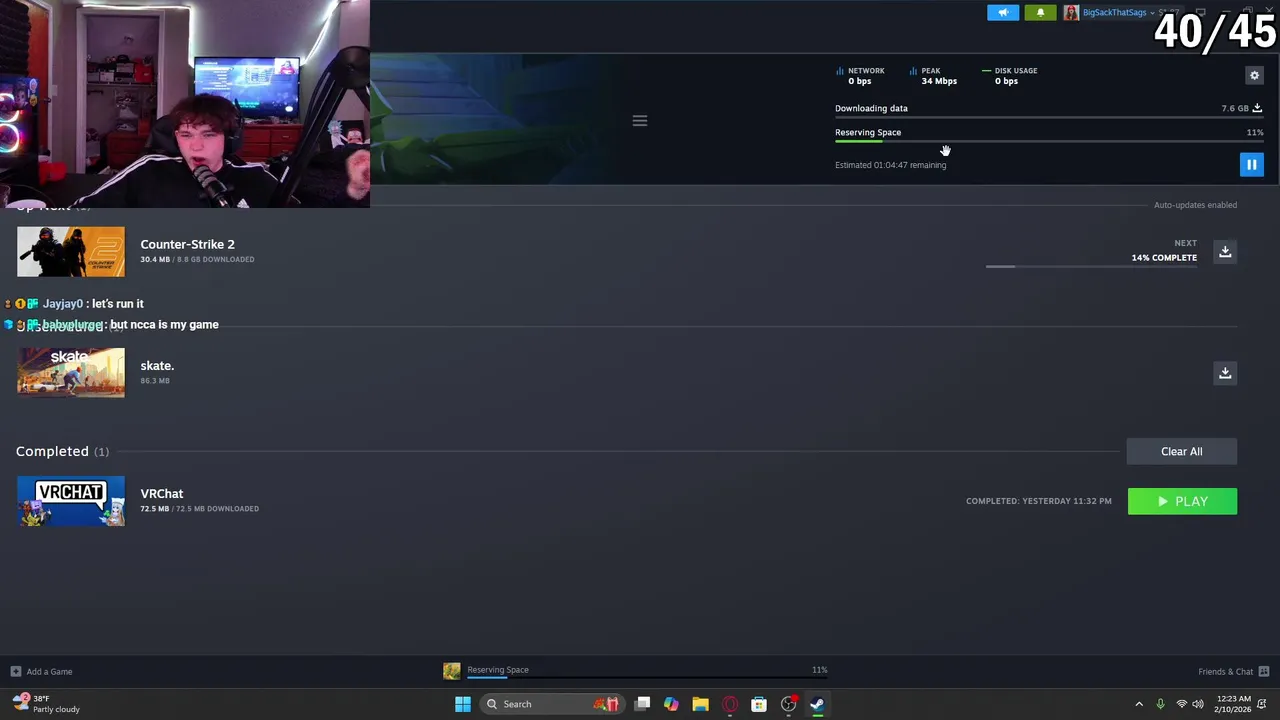The image size is (1280, 720).
Task: Click the hamburger drag handle icon
Action: [x=640, y=121]
